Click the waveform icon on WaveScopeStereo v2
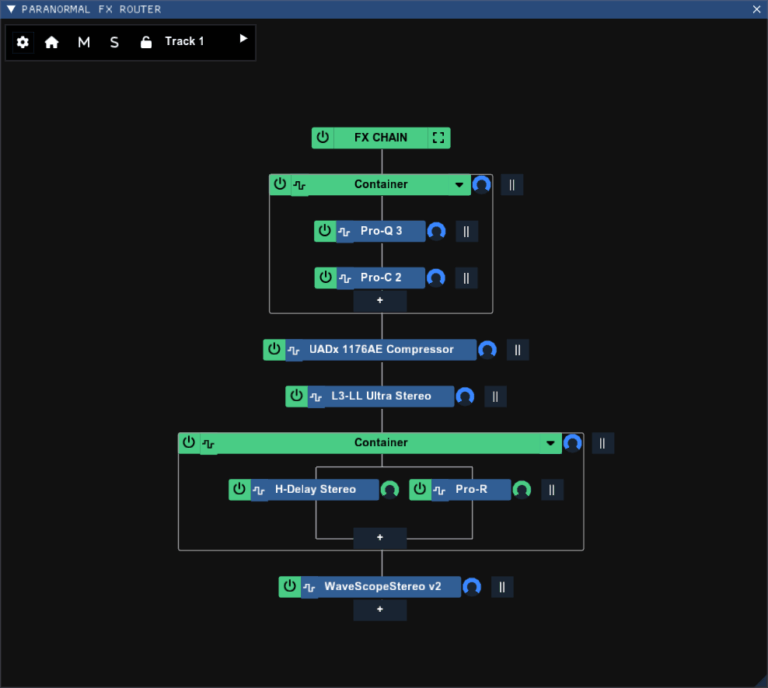This screenshot has height=688, width=768. coord(309,587)
